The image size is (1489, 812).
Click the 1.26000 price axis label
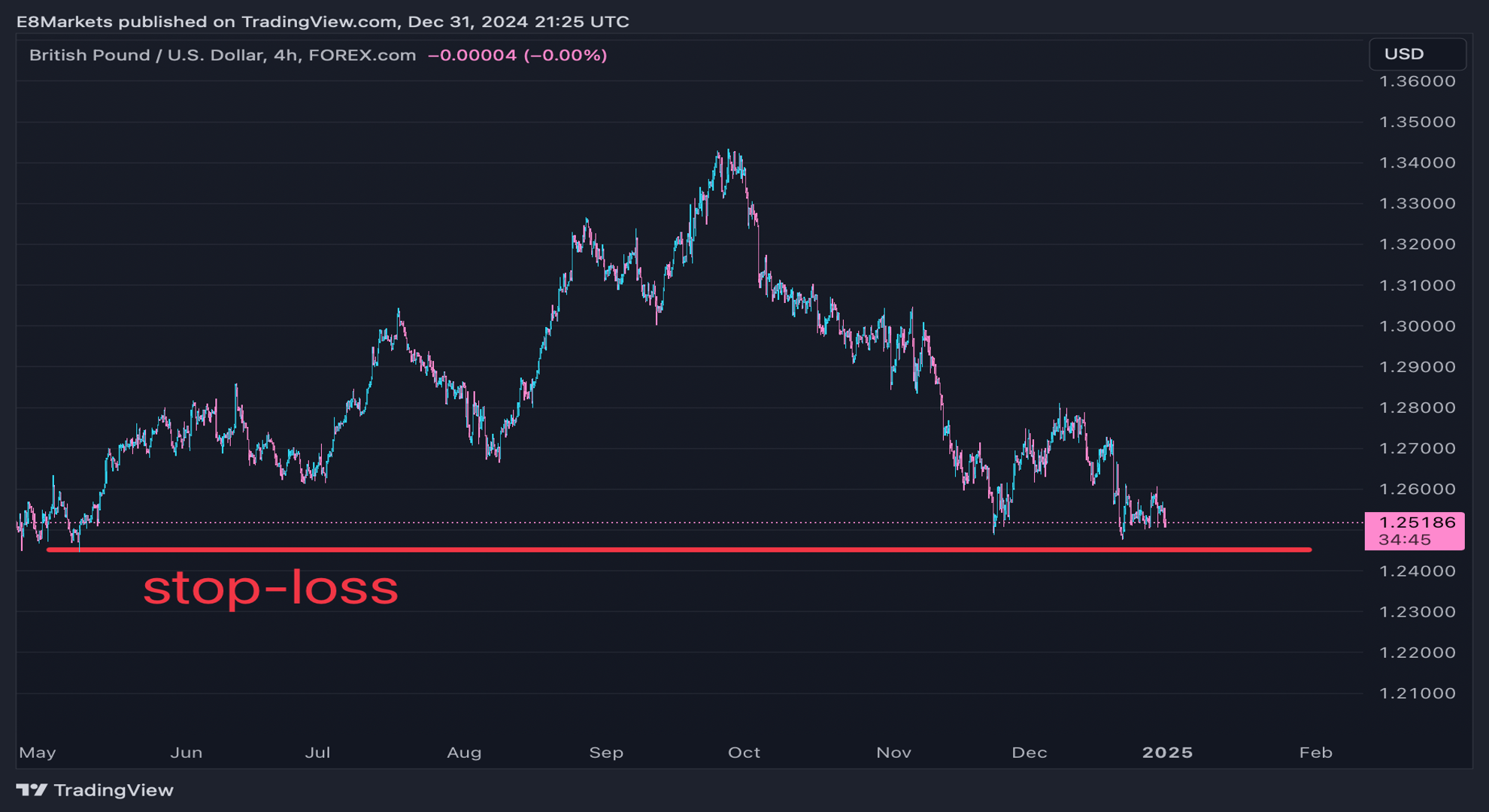1418,489
